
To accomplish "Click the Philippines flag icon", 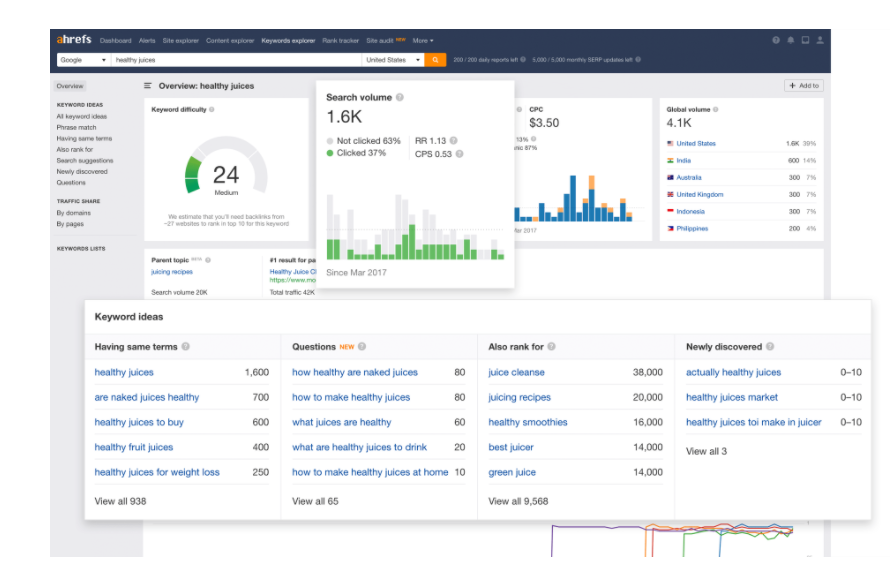I will coord(670,229).
